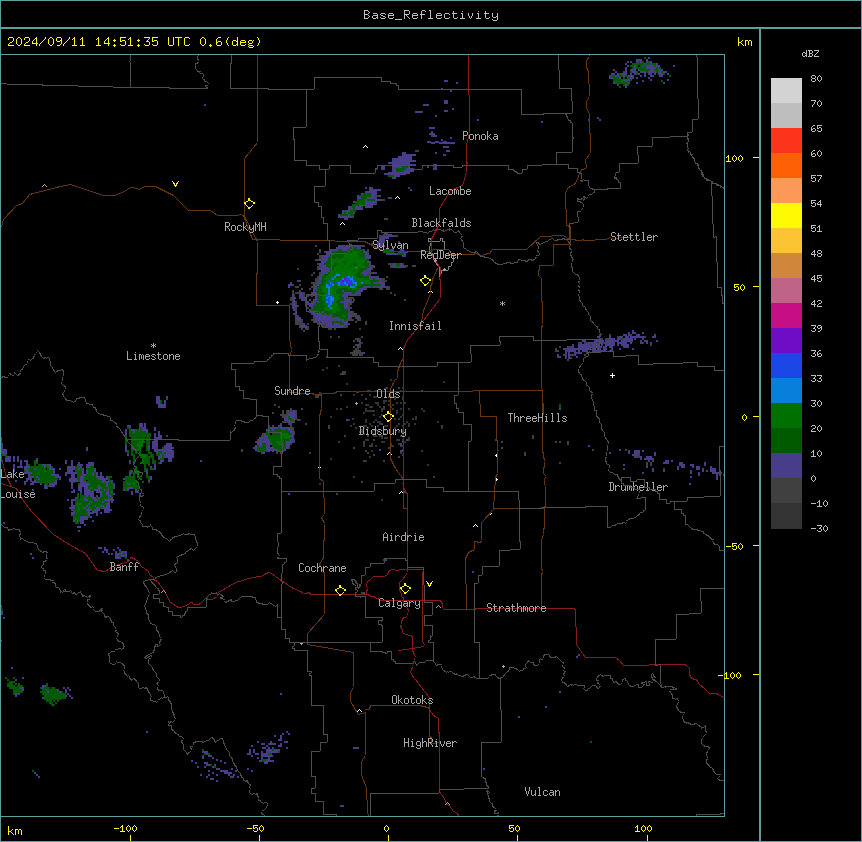Screen dimensions: 862x842
Task: Click the RedDeer city label
Action: pyautogui.click(x=440, y=255)
